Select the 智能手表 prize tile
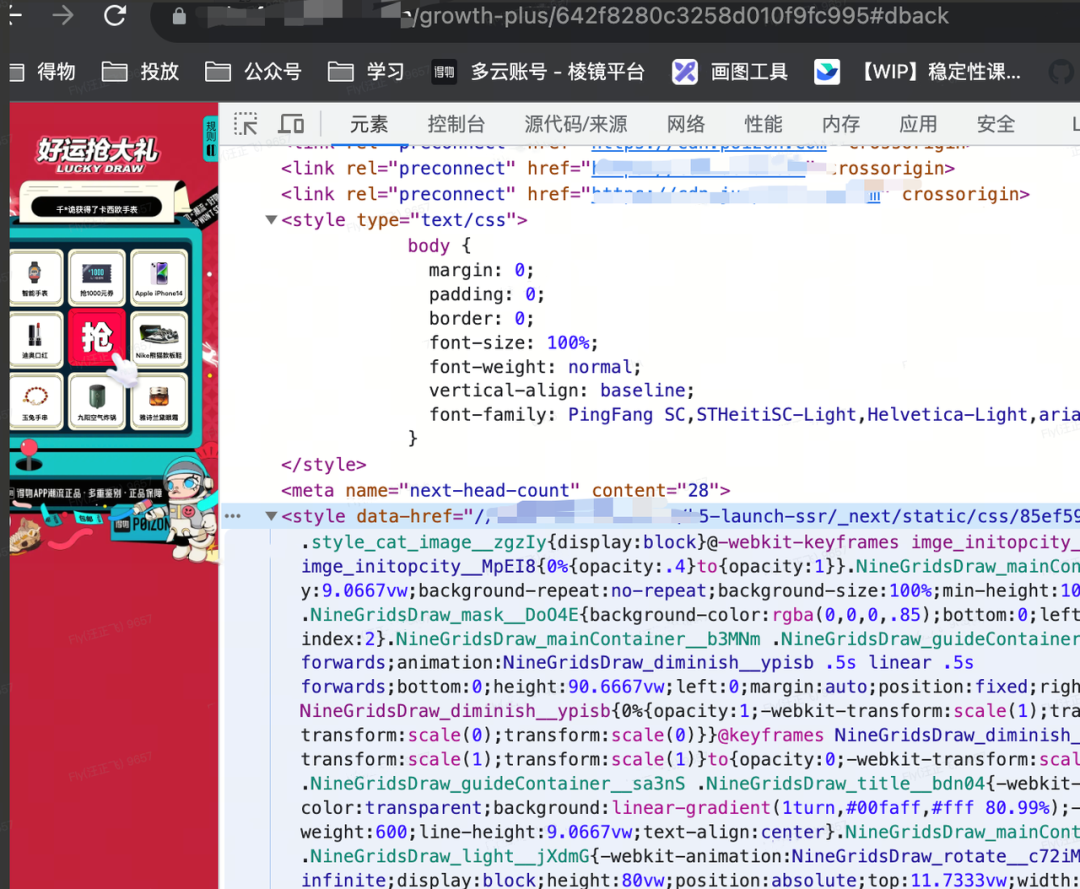 click(35, 277)
